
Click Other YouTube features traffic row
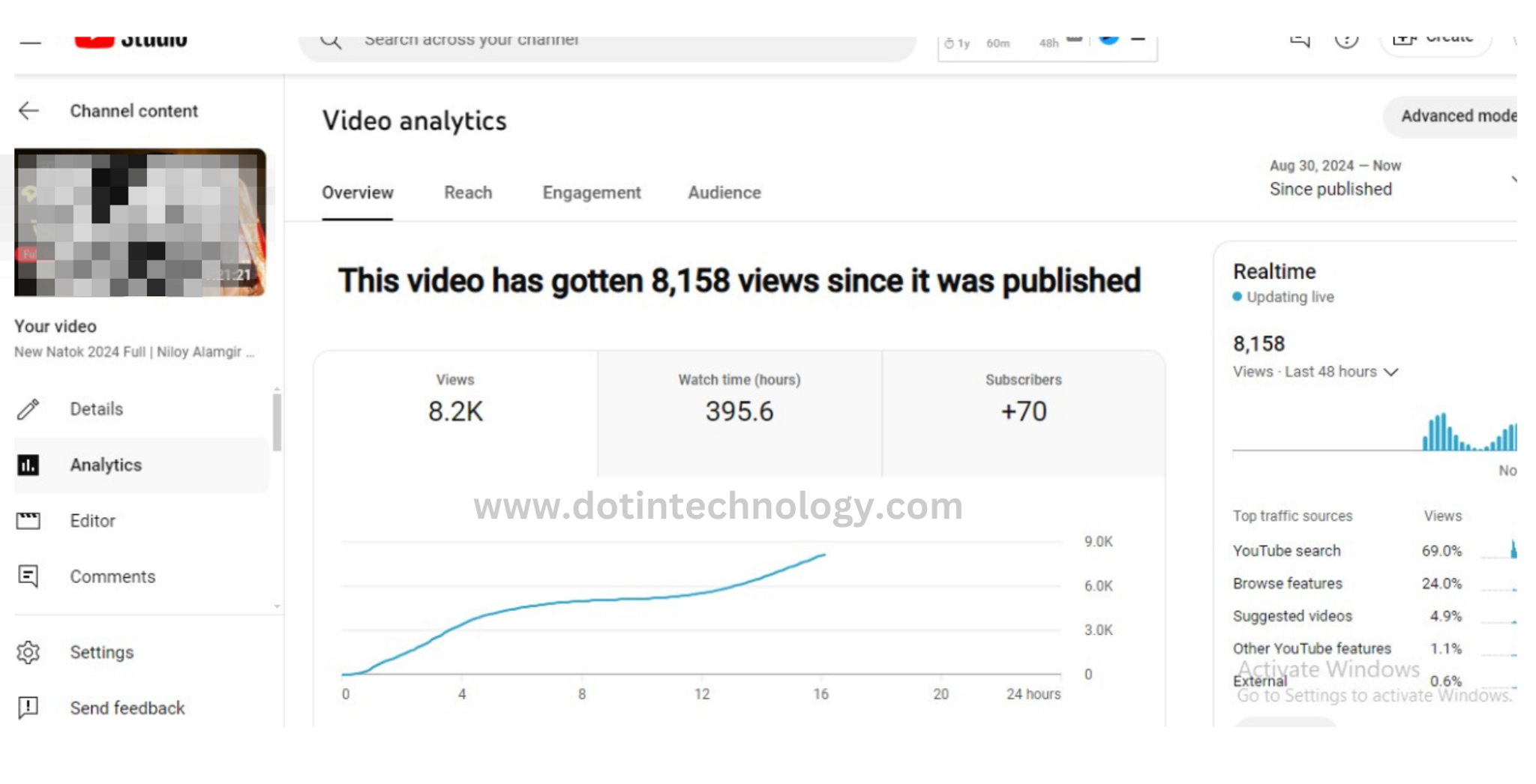(1374, 648)
